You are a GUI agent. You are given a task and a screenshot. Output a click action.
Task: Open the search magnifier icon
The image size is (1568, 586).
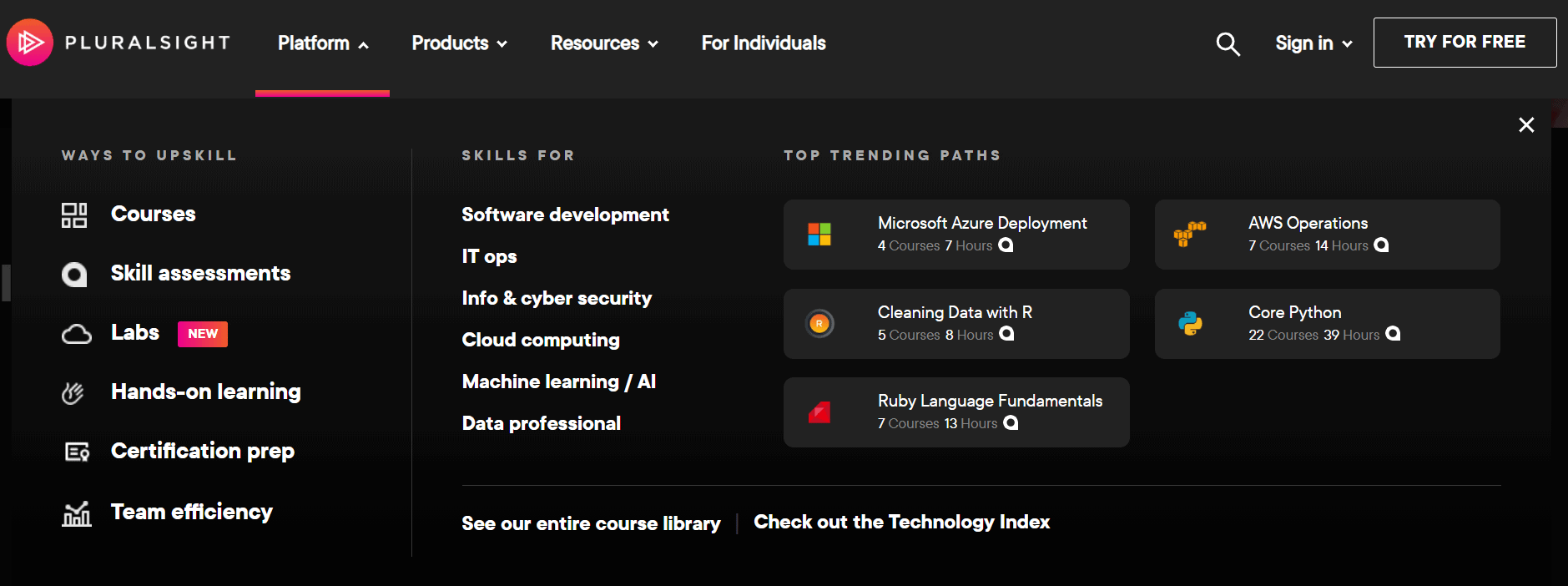coord(1228,43)
